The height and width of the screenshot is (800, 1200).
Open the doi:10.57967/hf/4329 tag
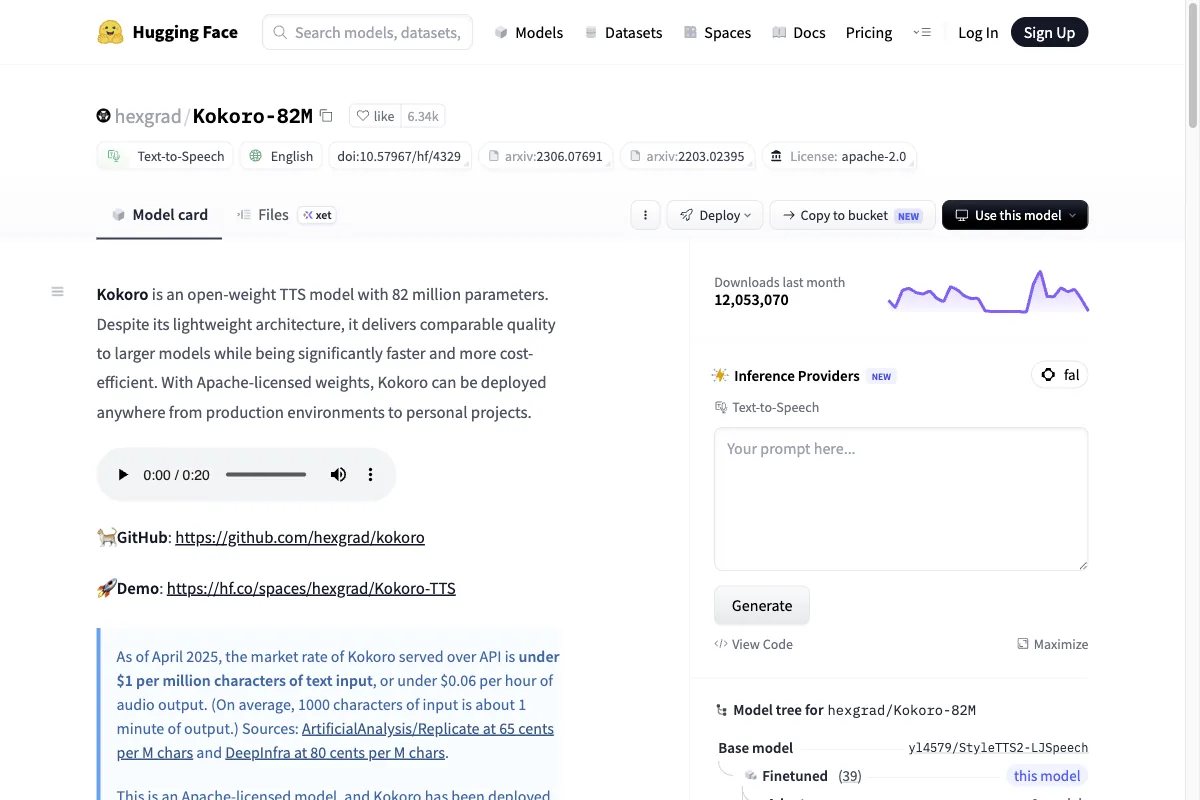pyautogui.click(x=399, y=156)
